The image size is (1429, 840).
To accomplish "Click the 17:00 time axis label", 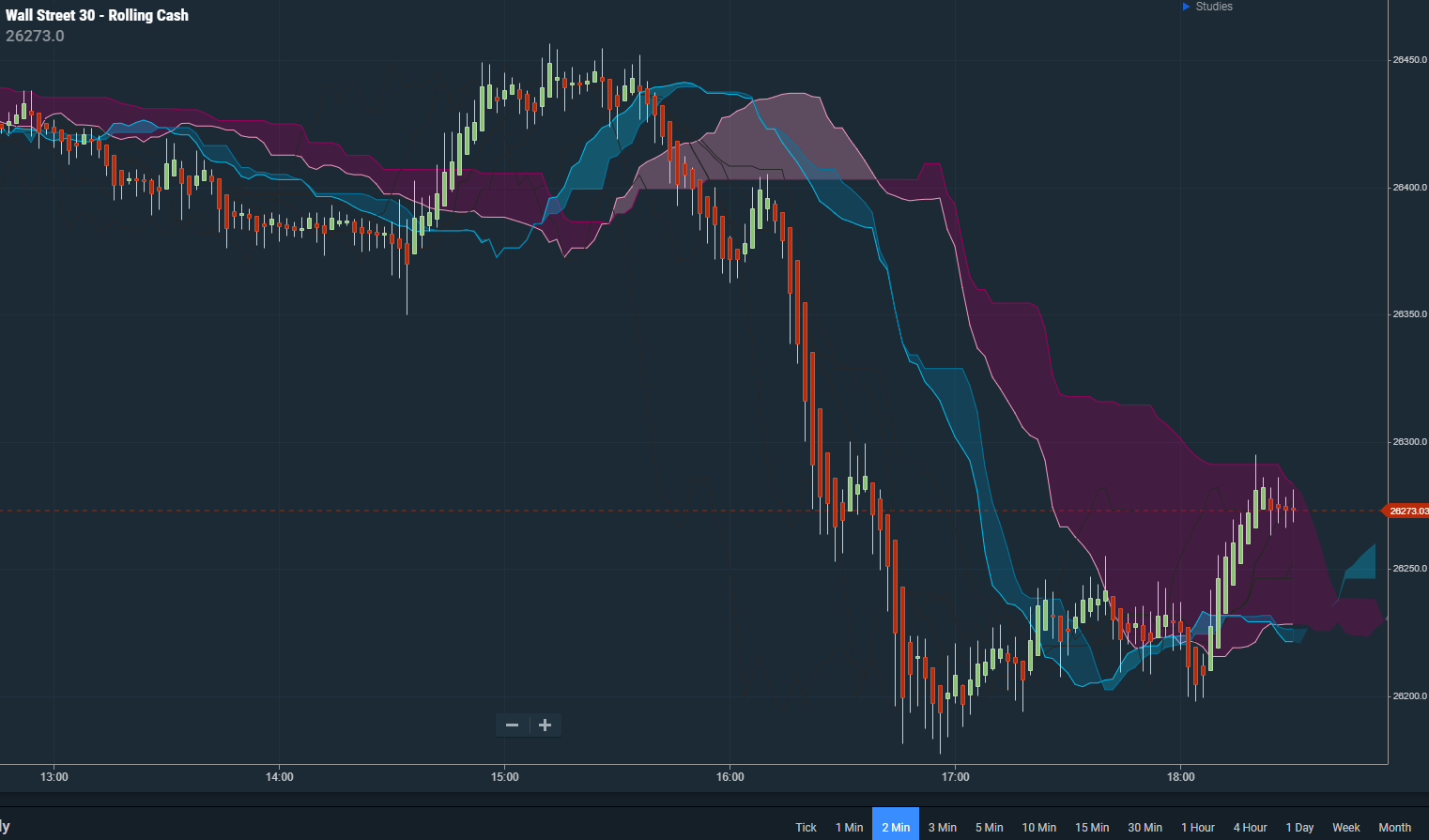I will pos(956,777).
